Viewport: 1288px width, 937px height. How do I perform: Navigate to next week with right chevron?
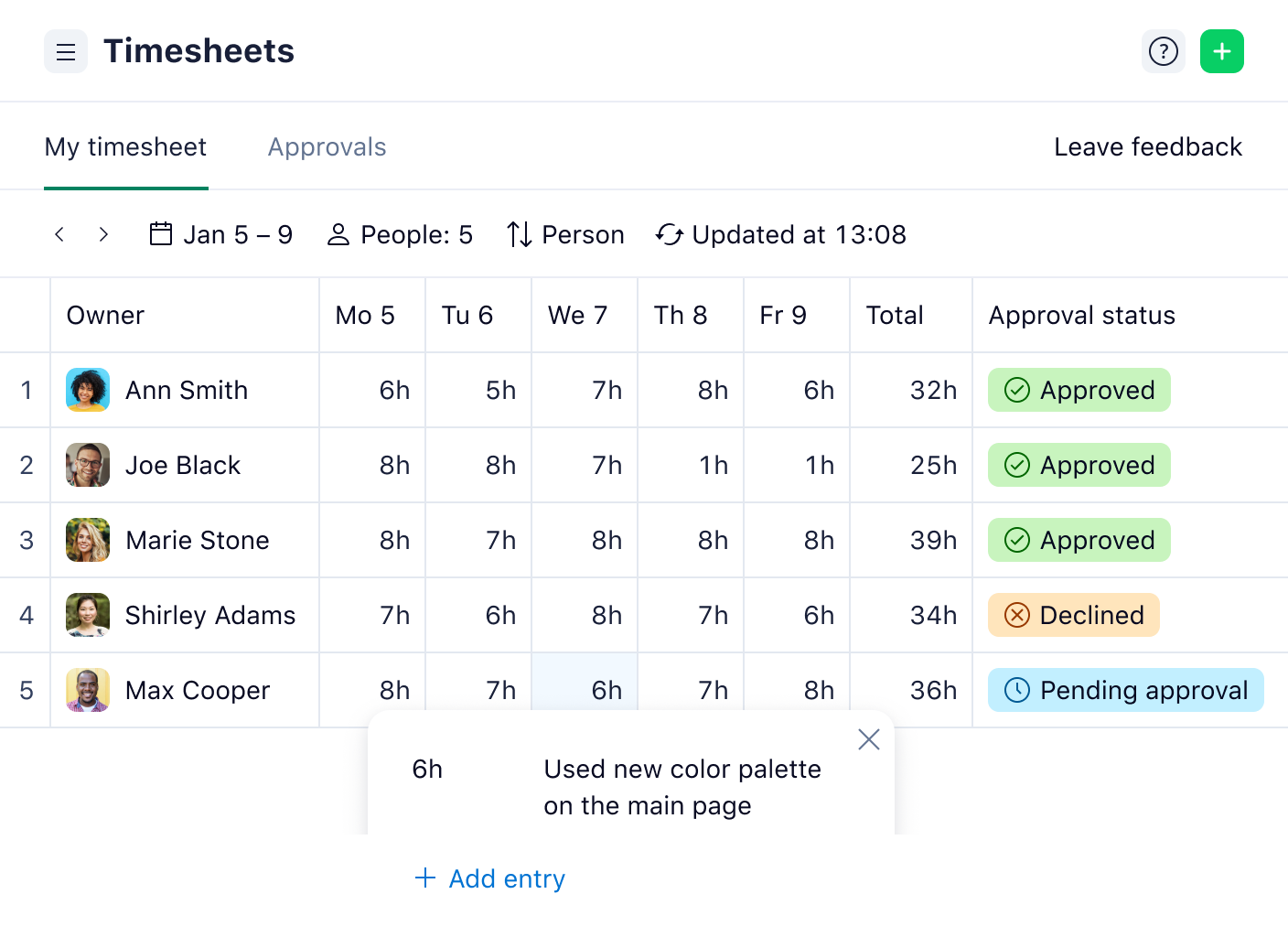[x=103, y=234]
